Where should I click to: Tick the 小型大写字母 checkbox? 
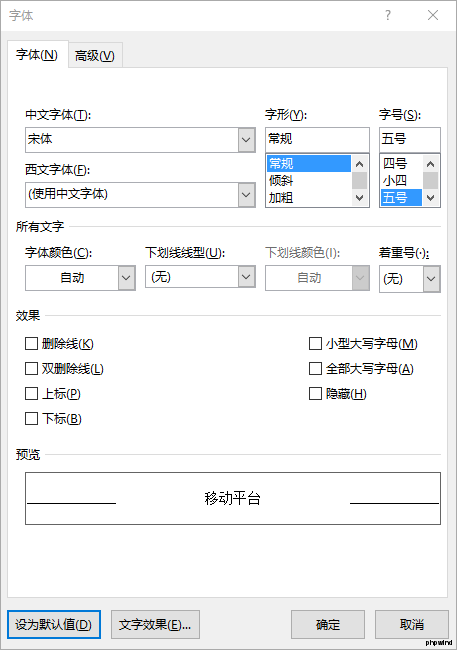click(x=315, y=344)
